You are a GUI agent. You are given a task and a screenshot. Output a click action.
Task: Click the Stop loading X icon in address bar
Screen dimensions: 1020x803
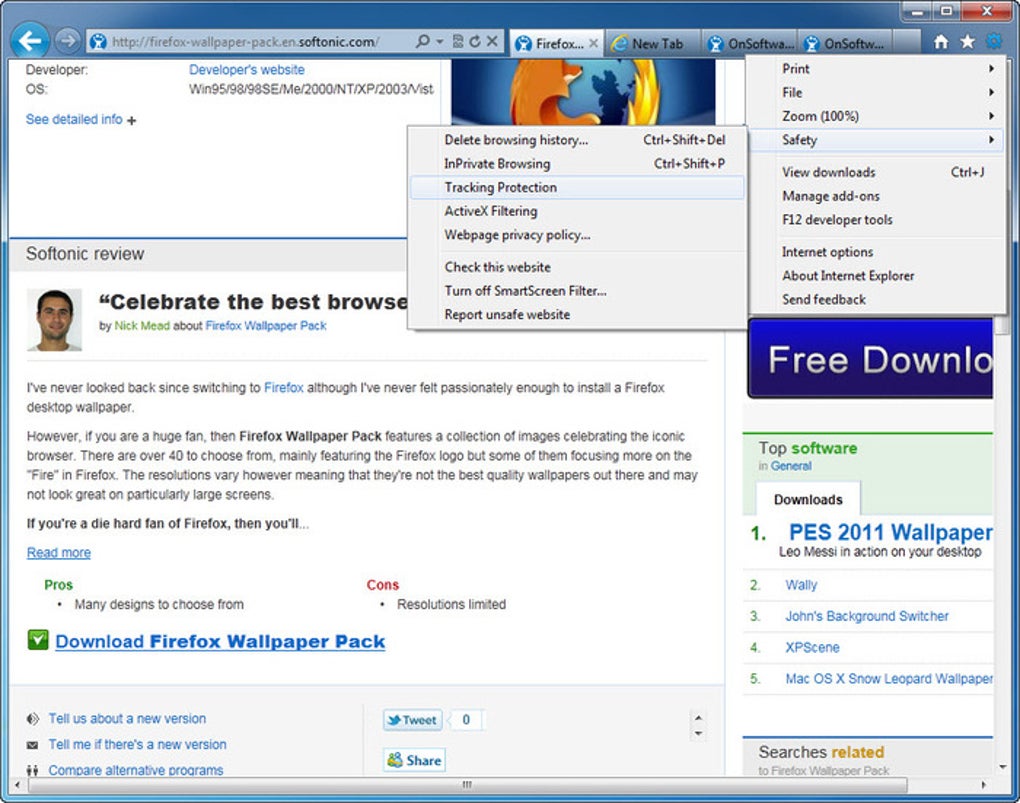pos(492,42)
